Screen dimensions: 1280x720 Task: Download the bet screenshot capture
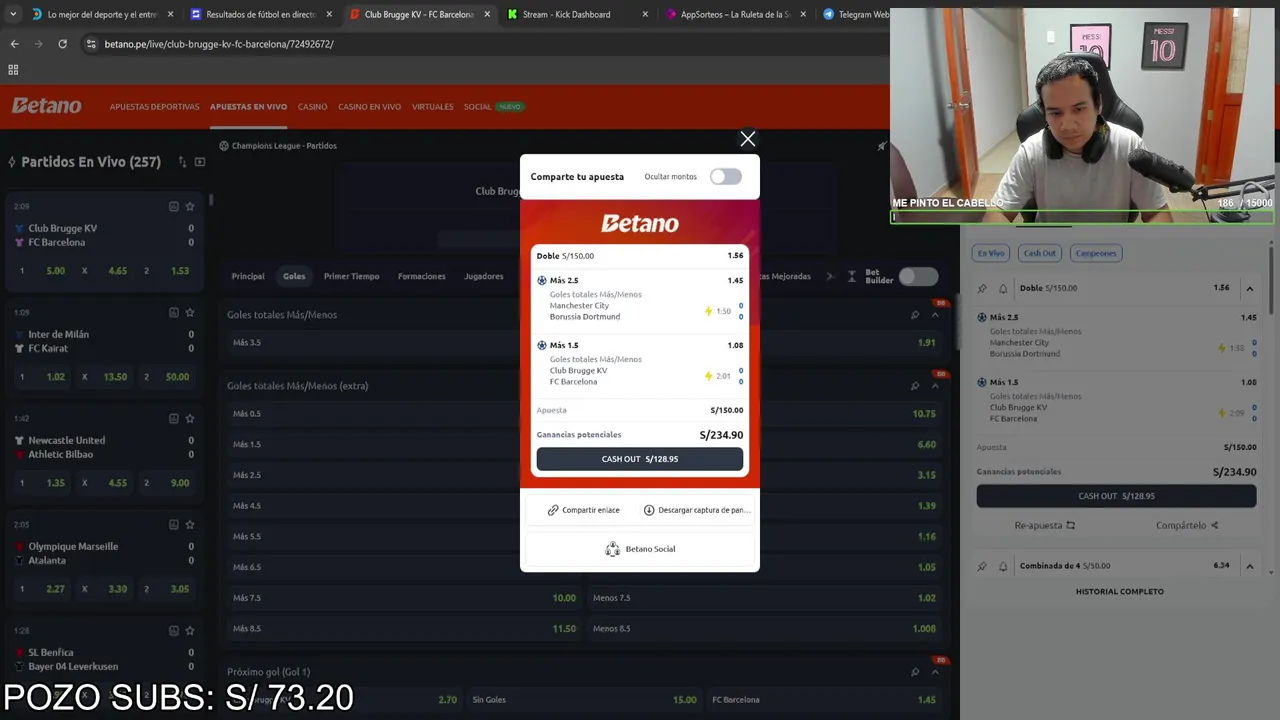[x=697, y=510]
